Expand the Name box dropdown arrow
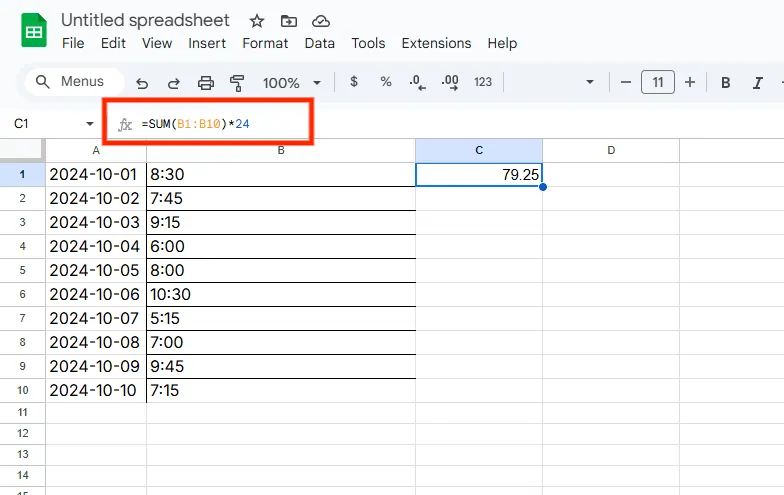The image size is (784, 495). click(x=90, y=124)
